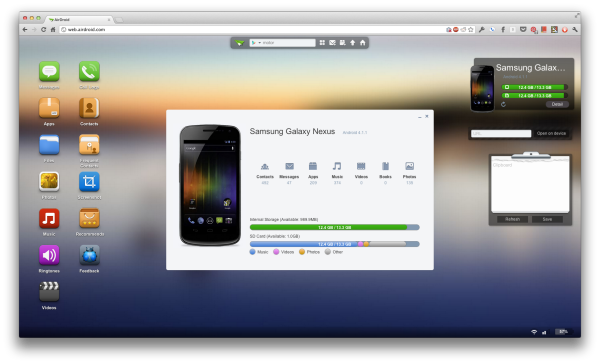Click the home icon in top toolbar

click(x=363, y=43)
